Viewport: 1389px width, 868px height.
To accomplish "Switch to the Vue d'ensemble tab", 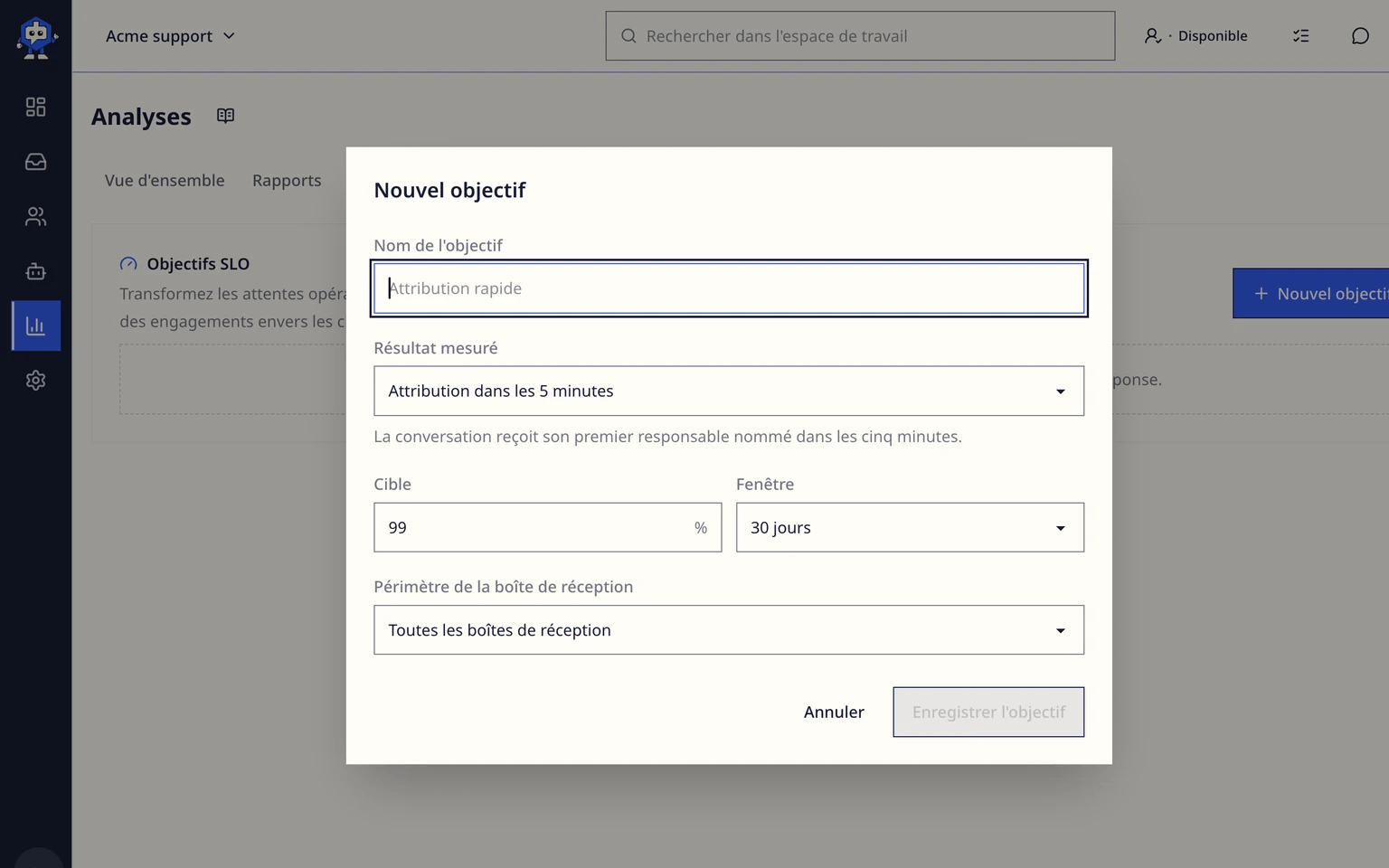I will pyautogui.click(x=165, y=180).
